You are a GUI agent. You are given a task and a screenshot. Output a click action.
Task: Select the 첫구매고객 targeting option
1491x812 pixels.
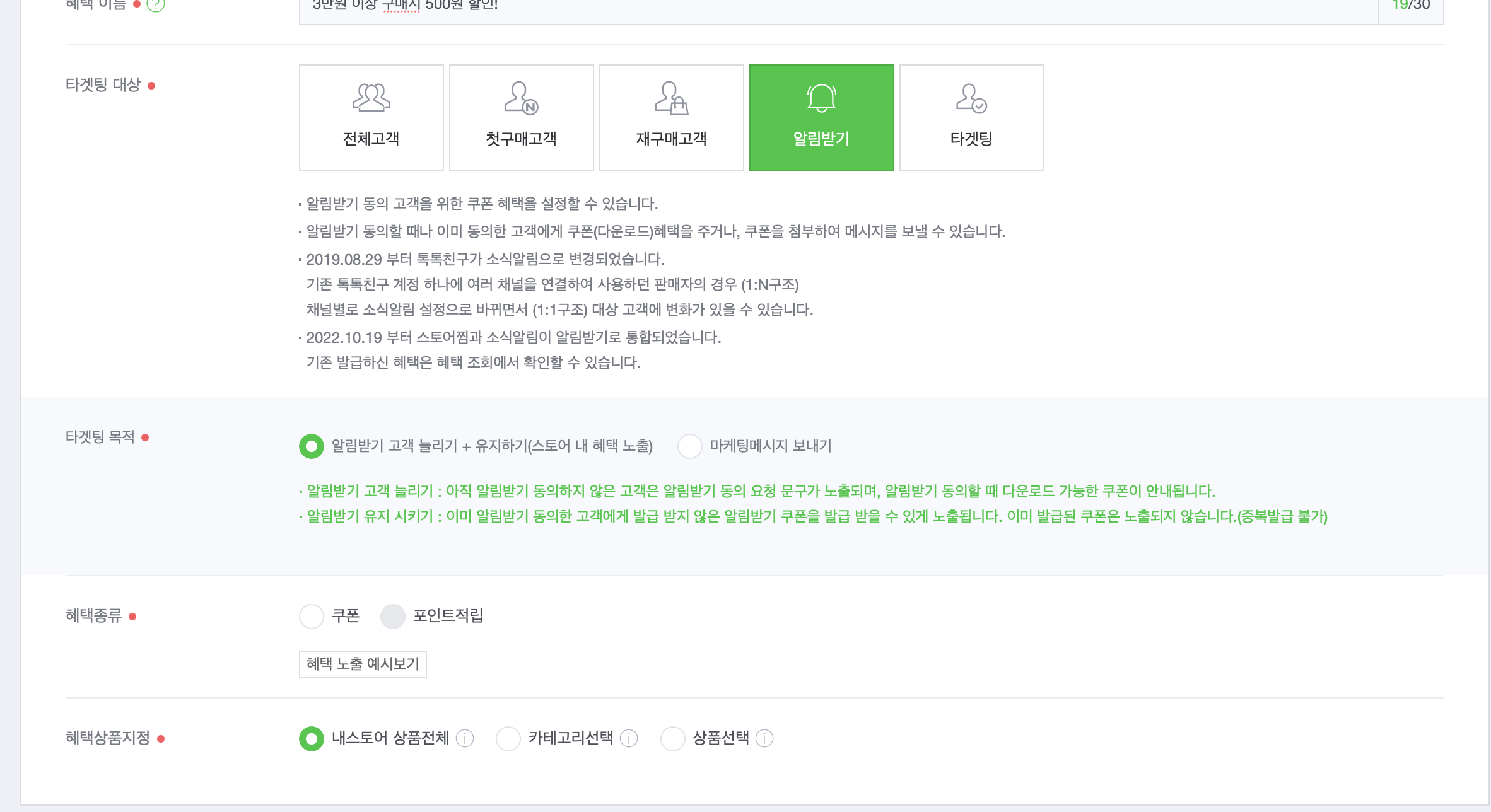click(521, 118)
